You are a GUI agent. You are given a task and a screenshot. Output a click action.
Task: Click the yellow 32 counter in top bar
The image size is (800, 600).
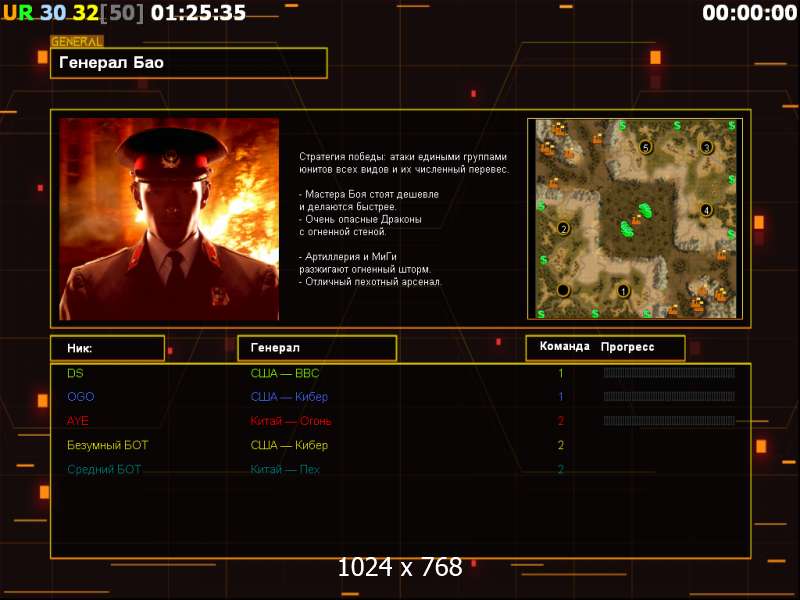(85, 13)
